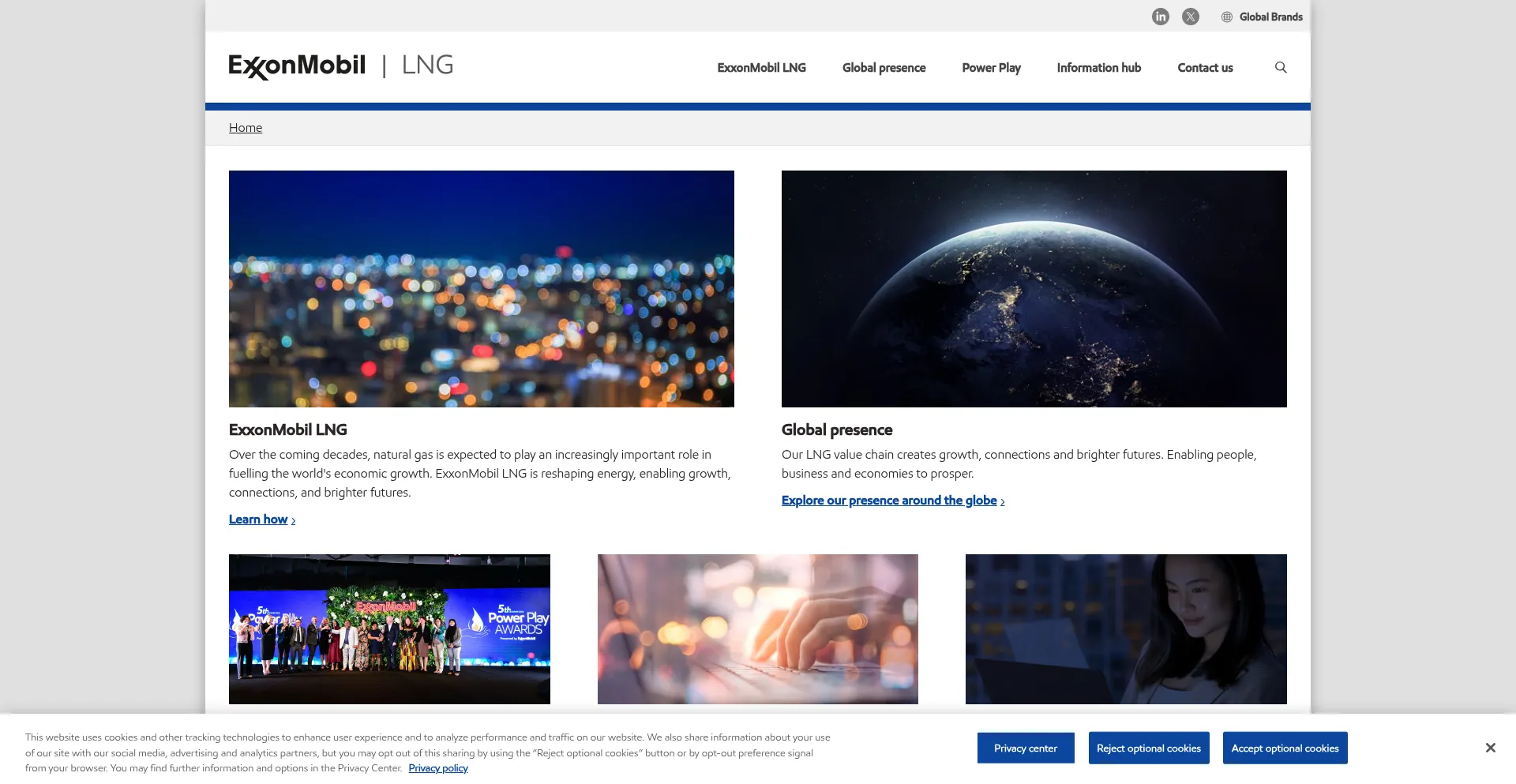Dismiss cookie banner with the X icon
The height and width of the screenshot is (784, 1516).
(1490, 748)
